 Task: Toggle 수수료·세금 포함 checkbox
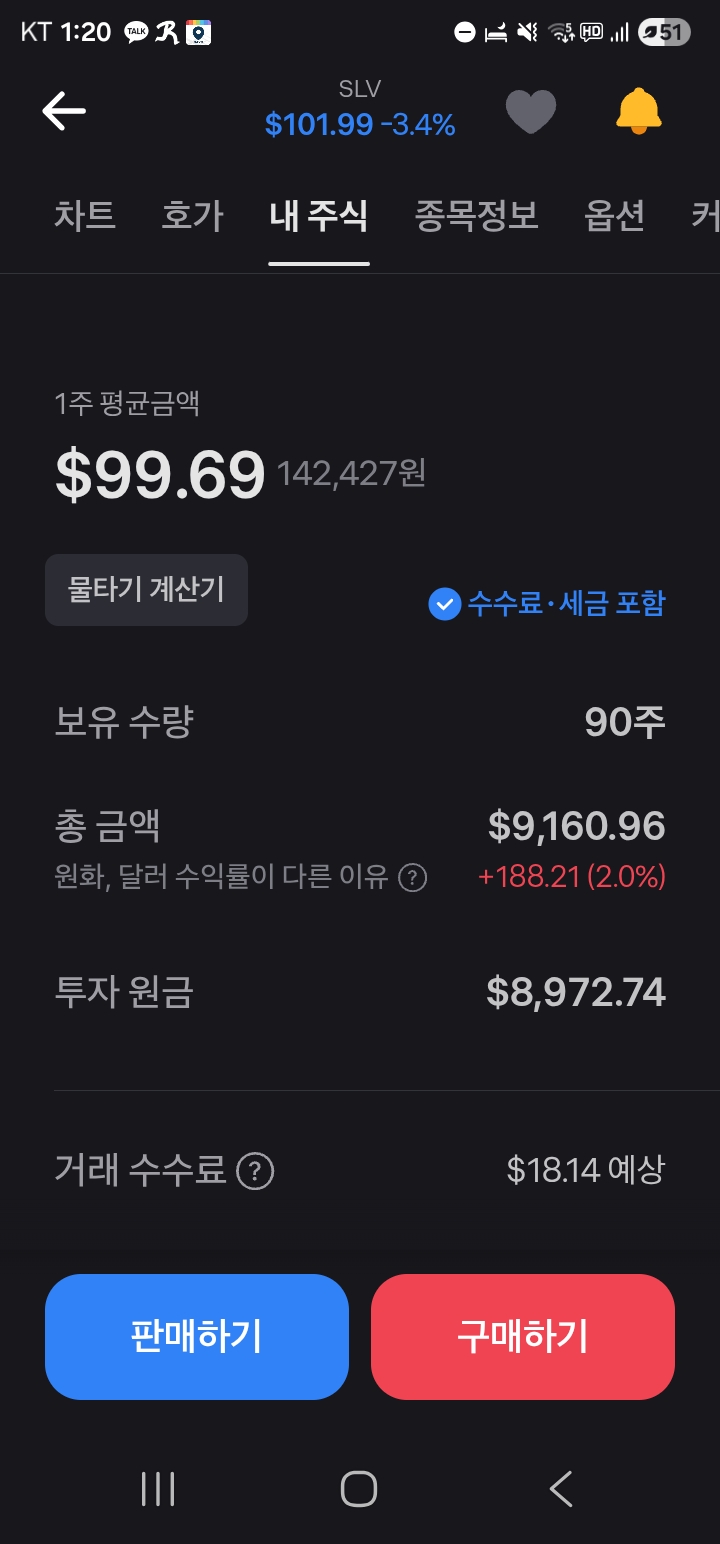click(x=444, y=604)
